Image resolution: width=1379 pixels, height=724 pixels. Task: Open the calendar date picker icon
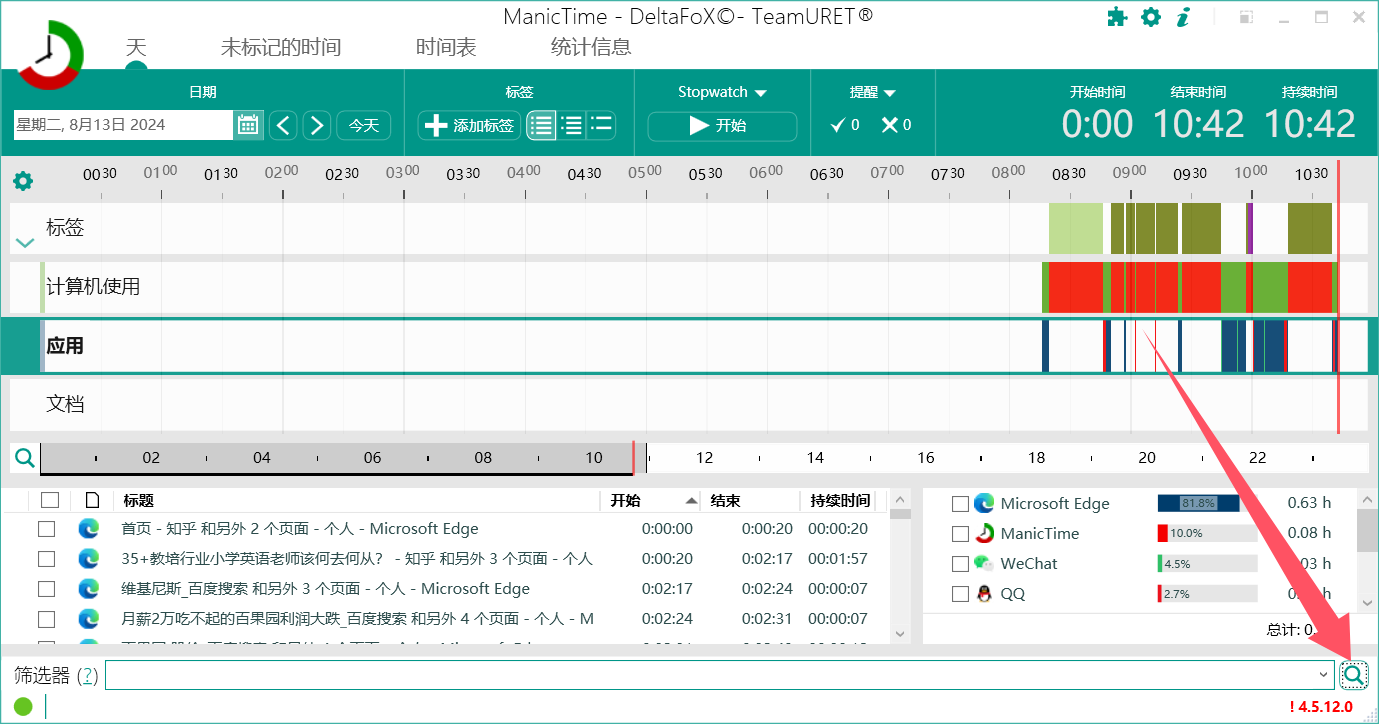coord(248,125)
